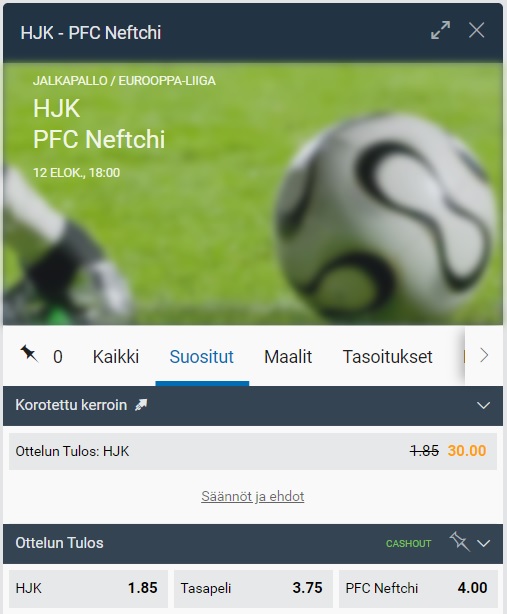Viewport: 507px width, 614px height.
Task: Pin the Ottelun Tulos market
Action: [x=459, y=542]
